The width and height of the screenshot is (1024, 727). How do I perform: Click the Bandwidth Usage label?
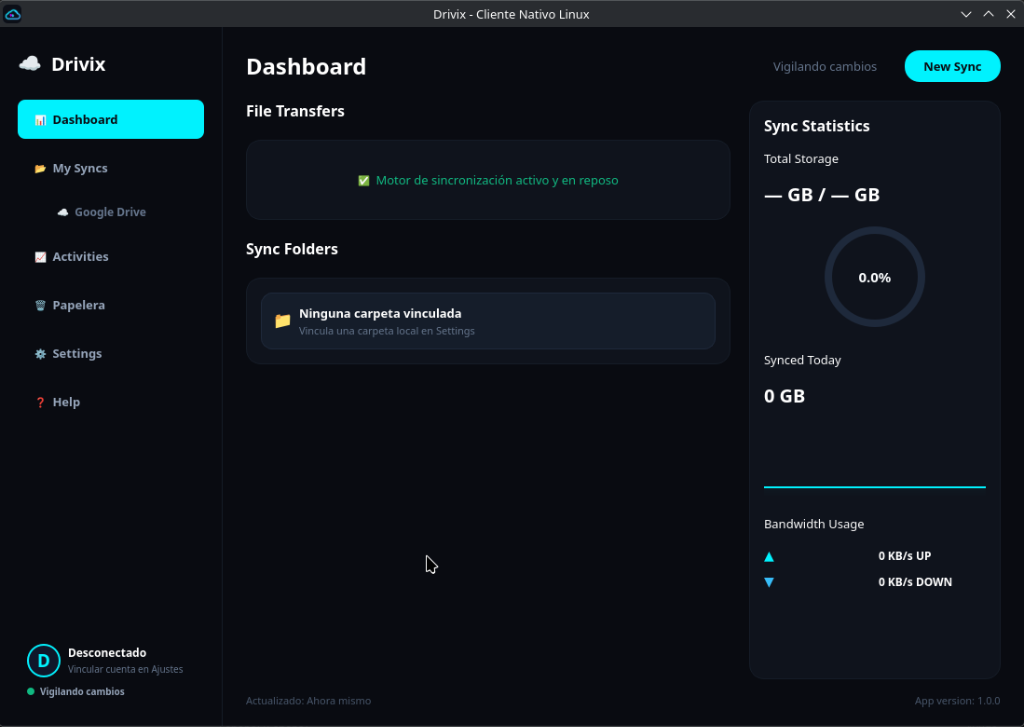click(814, 524)
